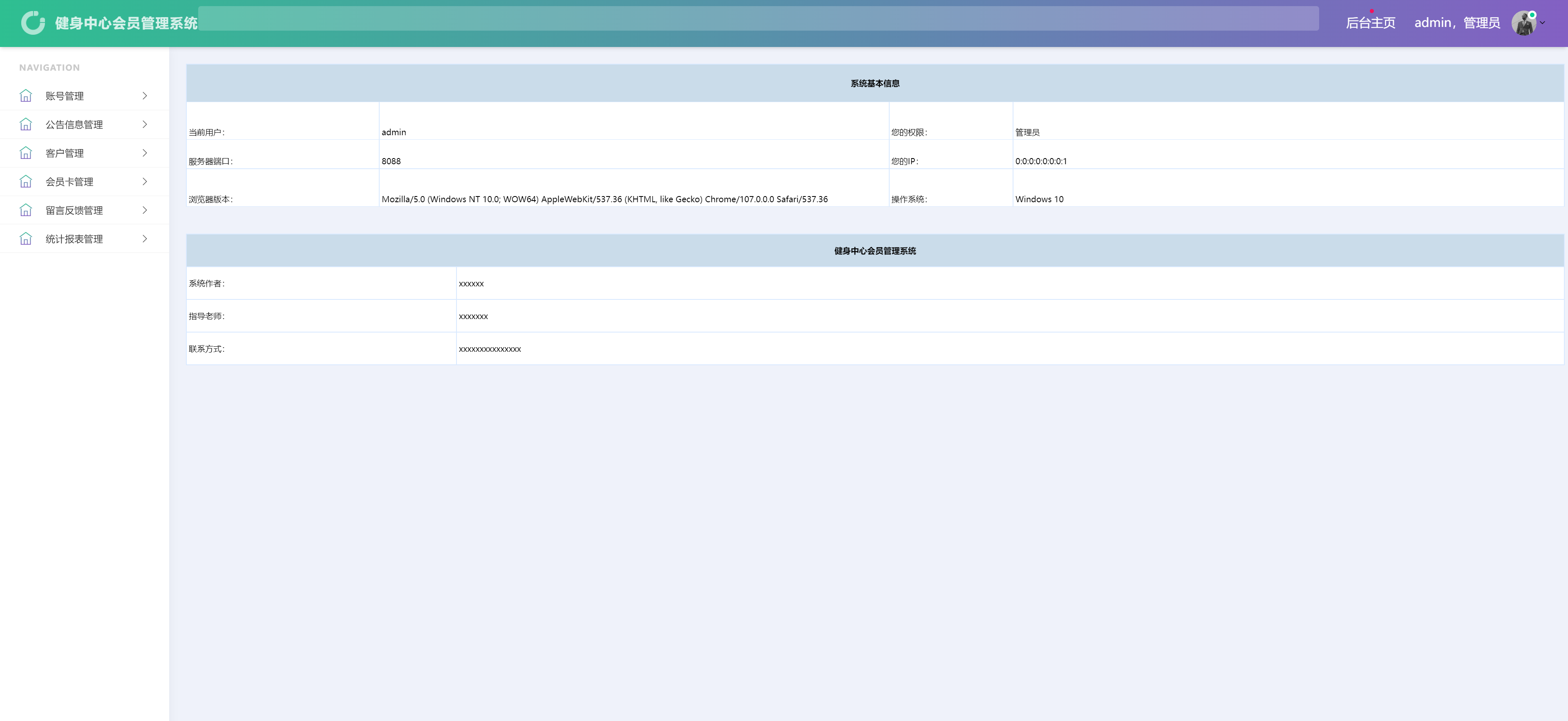Screen dimensions: 1568x721
Task: Click the red notification dot near 后台主页
Action: pyautogui.click(x=1372, y=11)
